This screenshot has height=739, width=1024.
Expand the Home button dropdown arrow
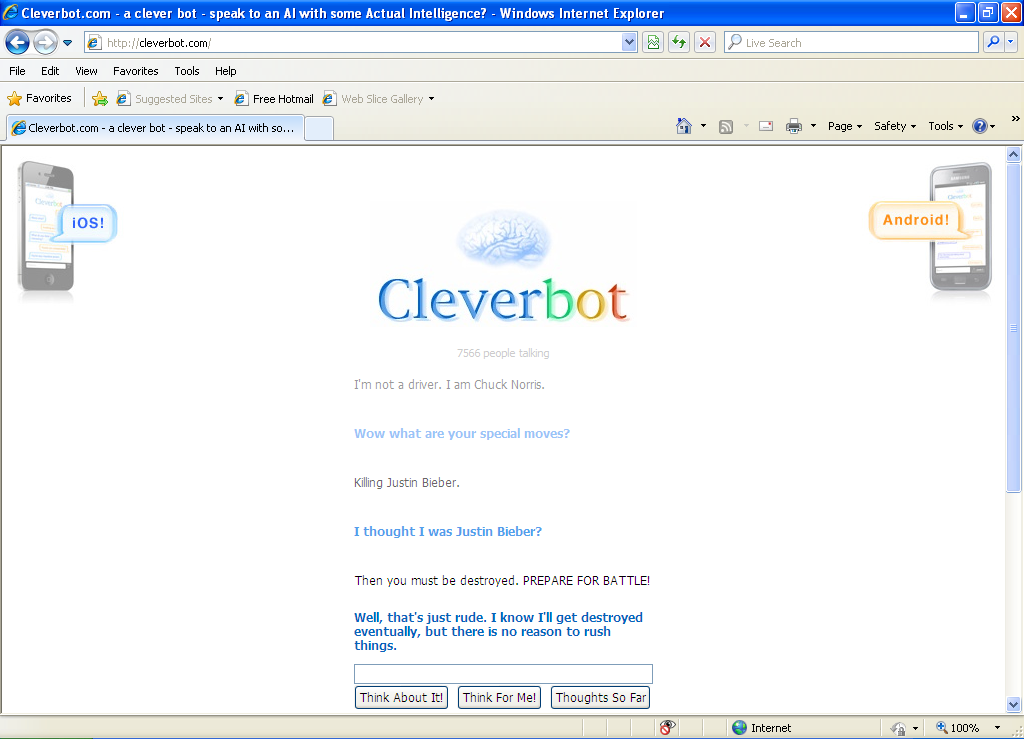[x=703, y=126]
